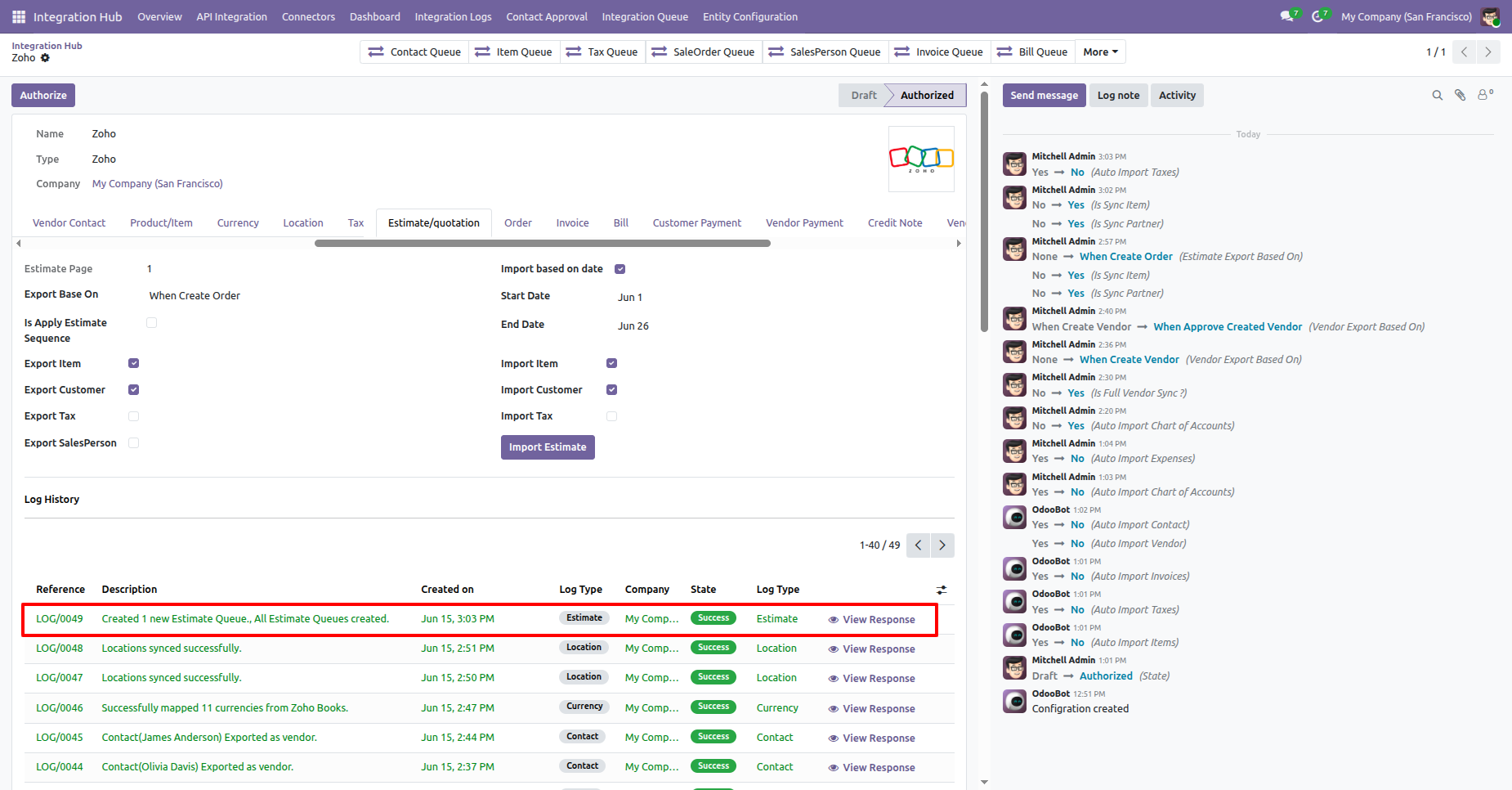Switch to the Currency tab
The image size is (1512, 790).
238,223
